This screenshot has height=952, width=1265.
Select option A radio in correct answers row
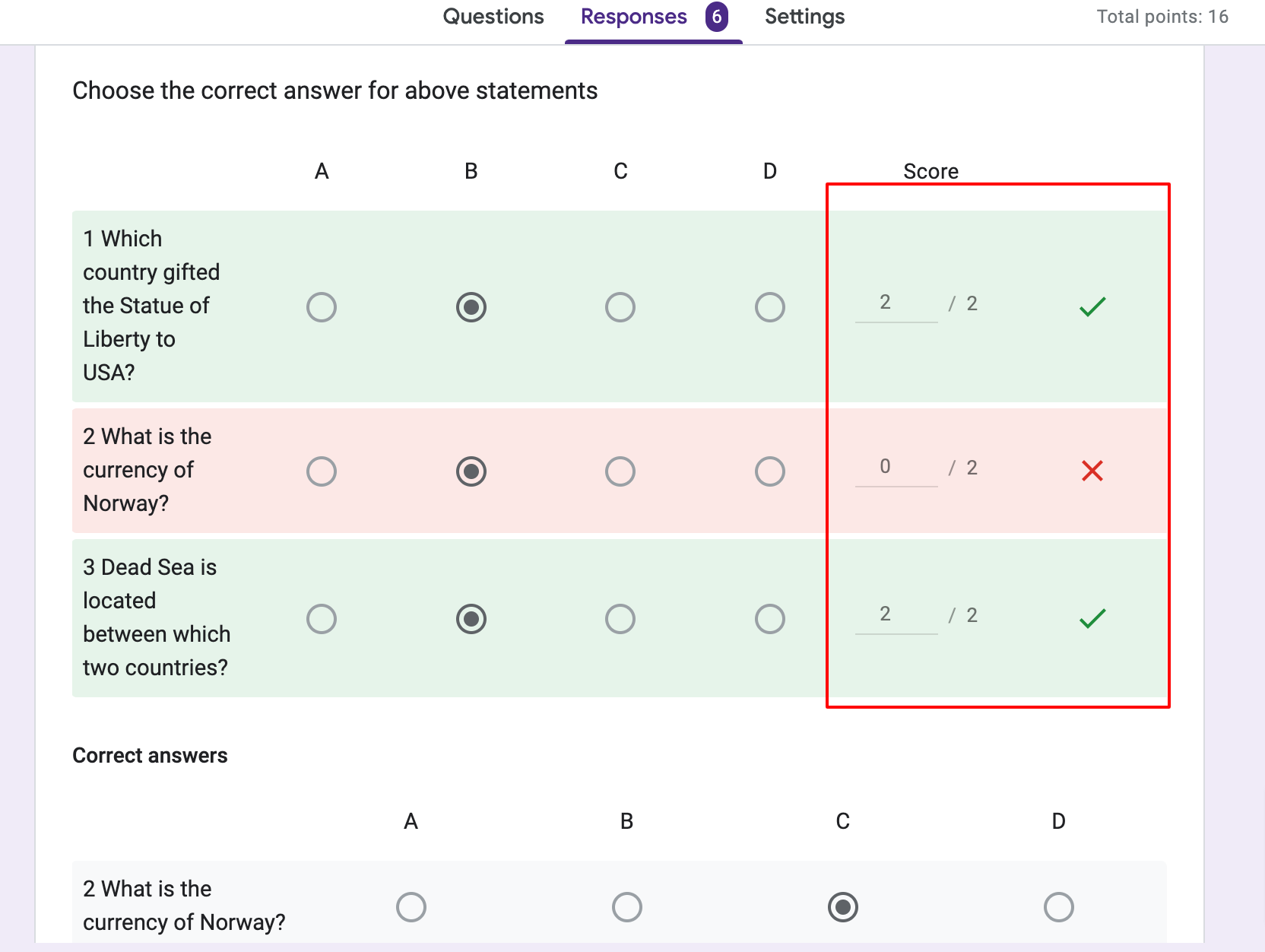click(x=411, y=906)
